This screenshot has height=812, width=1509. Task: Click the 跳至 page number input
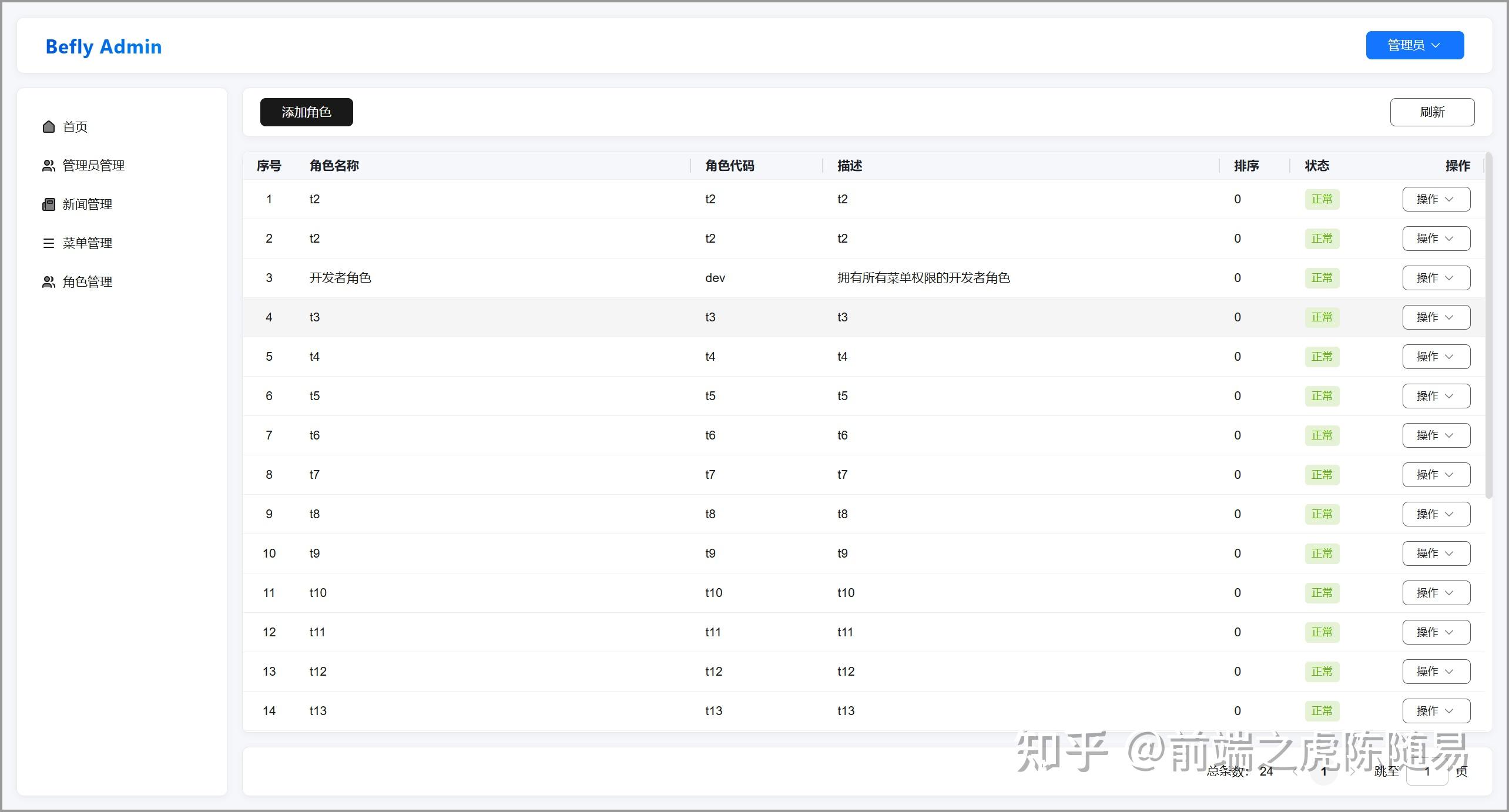1426,771
